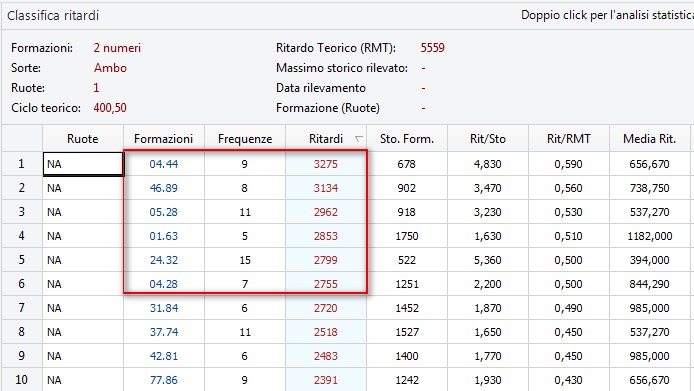Select formation 05.28 cell
694x391 pixels.
pyautogui.click(x=164, y=212)
